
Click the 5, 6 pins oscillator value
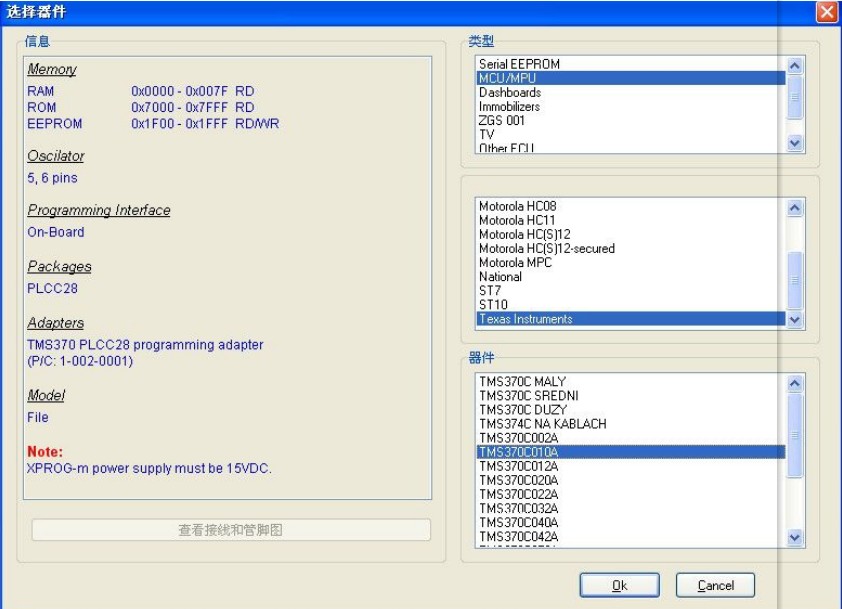52,178
